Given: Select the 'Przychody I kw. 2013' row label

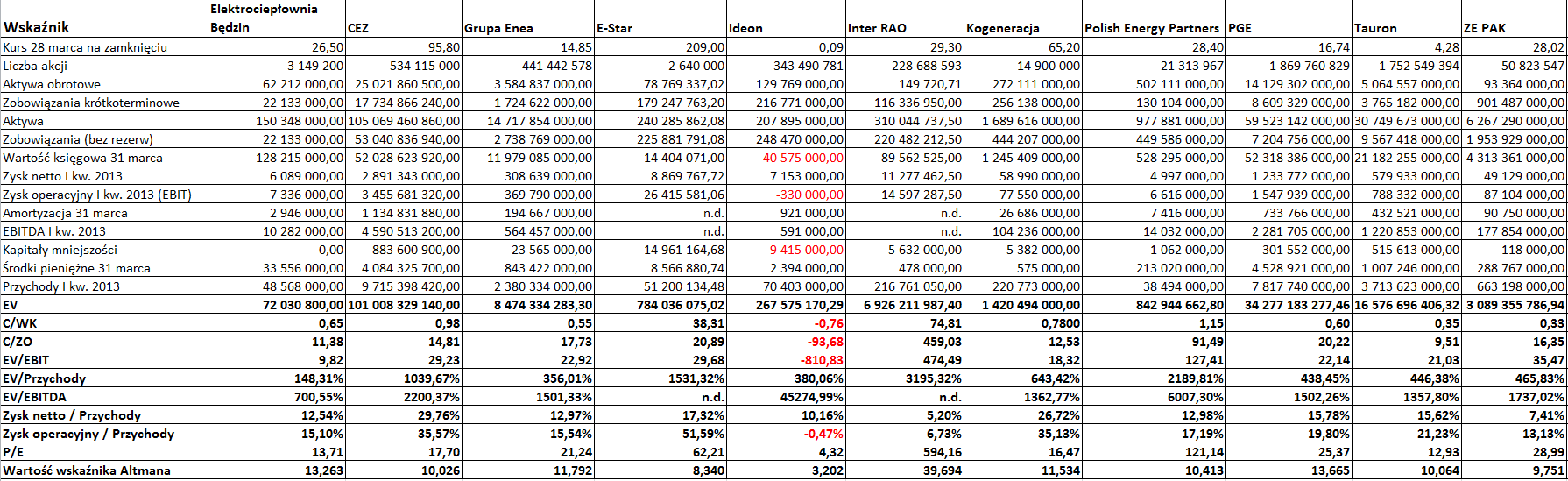Looking at the screenshot, I should tap(61, 286).
